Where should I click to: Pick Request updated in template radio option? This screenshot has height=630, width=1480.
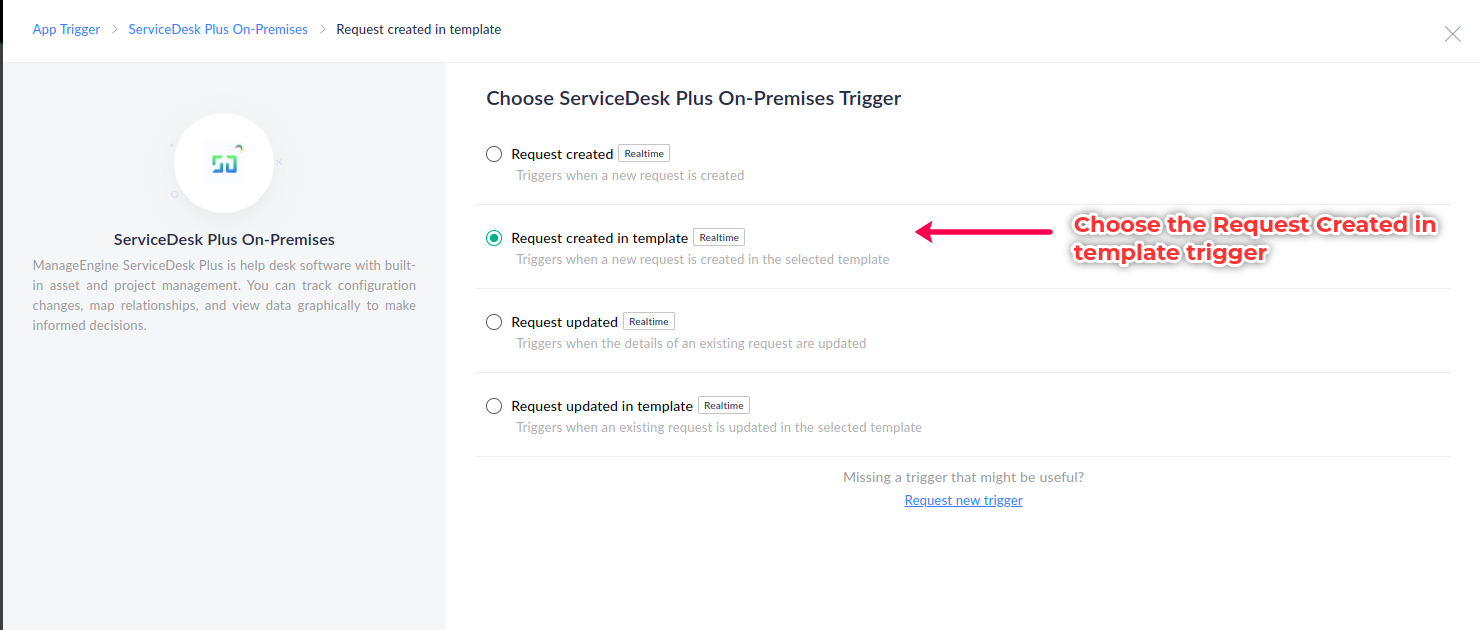pyautogui.click(x=494, y=406)
